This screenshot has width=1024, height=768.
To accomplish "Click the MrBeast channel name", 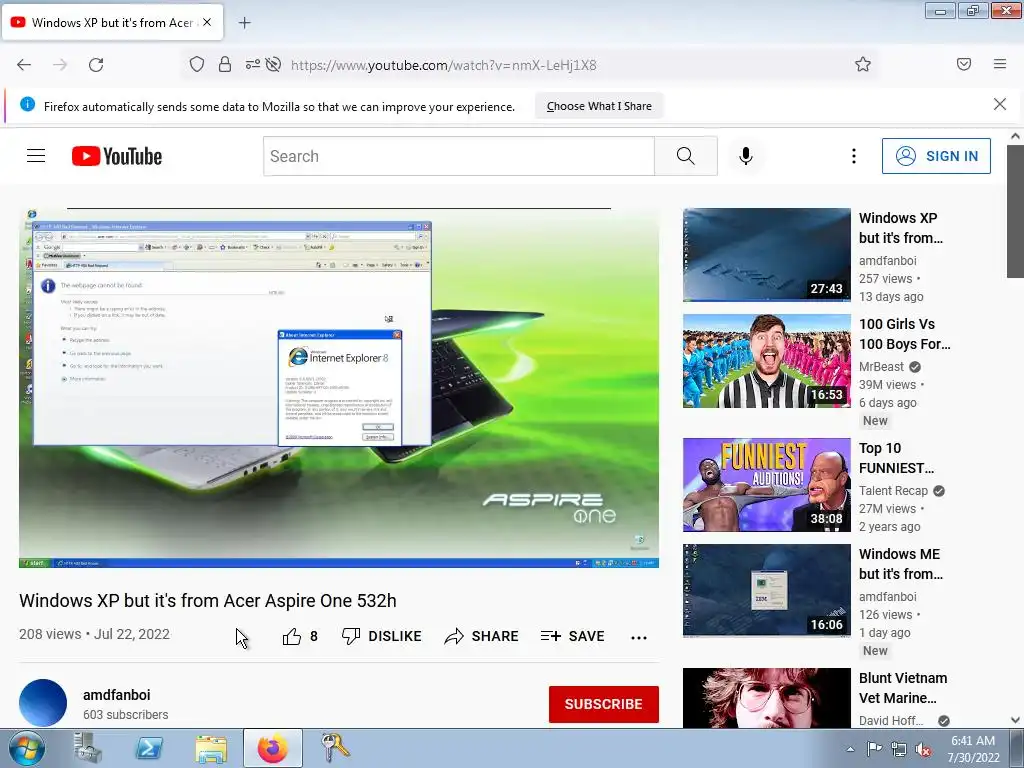I will pyautogui.click(x=881, y=367).
